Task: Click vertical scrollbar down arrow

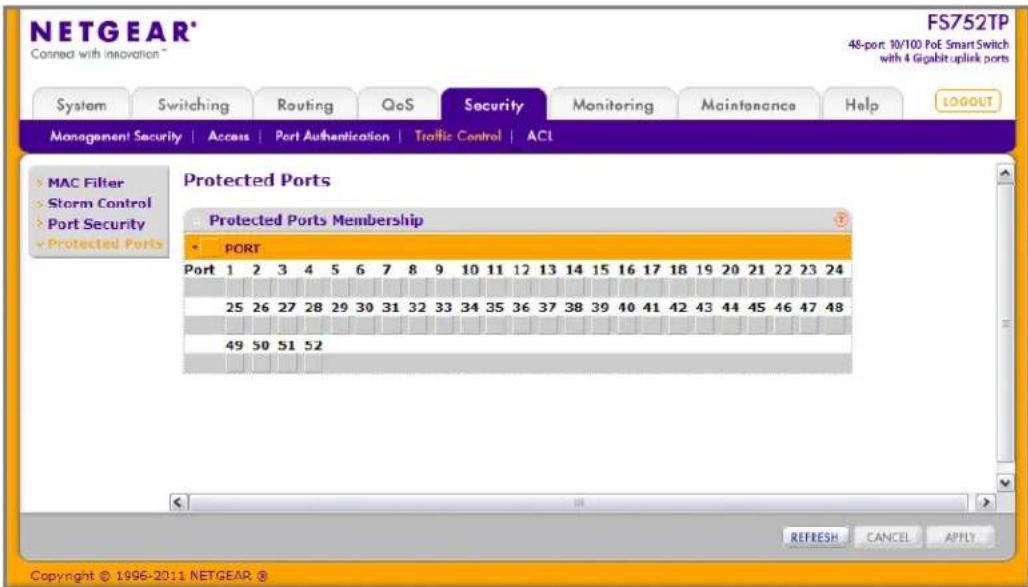Action: [x=1004, y=483]
